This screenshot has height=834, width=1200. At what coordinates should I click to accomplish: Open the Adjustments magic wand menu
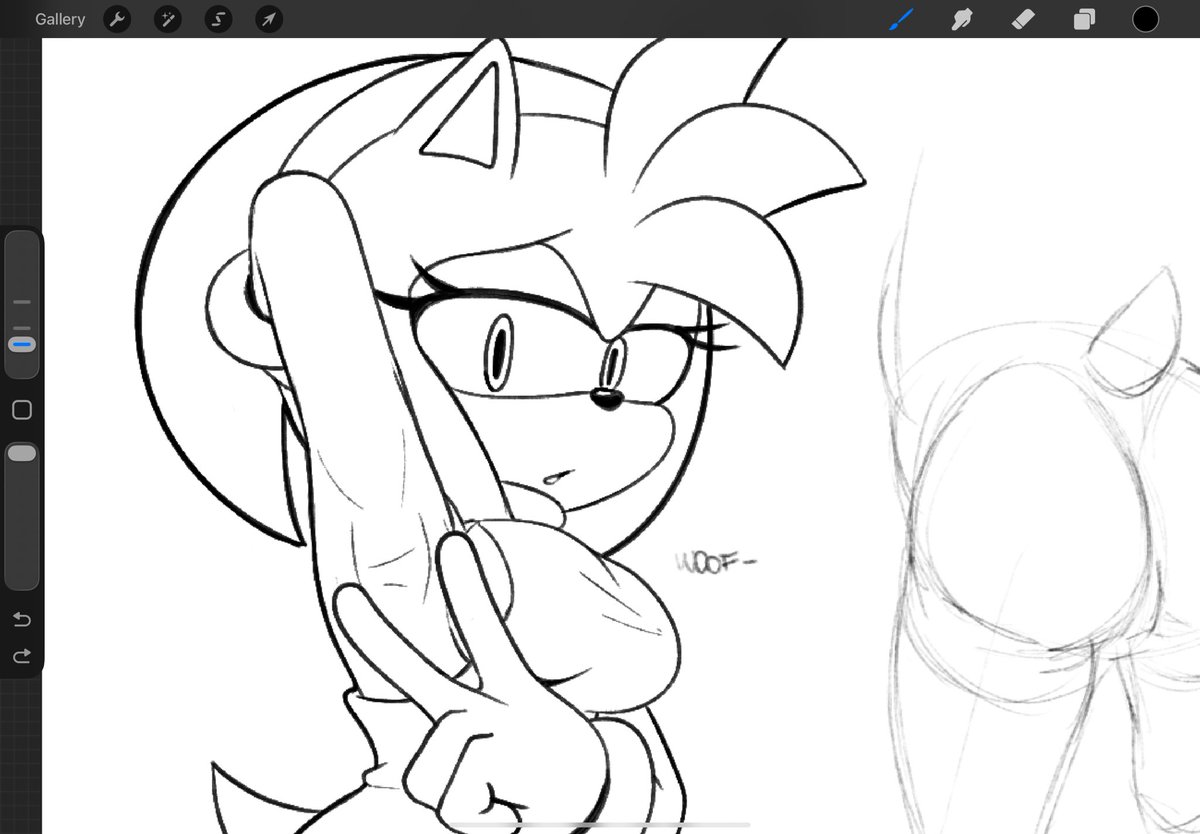[167, 19]
